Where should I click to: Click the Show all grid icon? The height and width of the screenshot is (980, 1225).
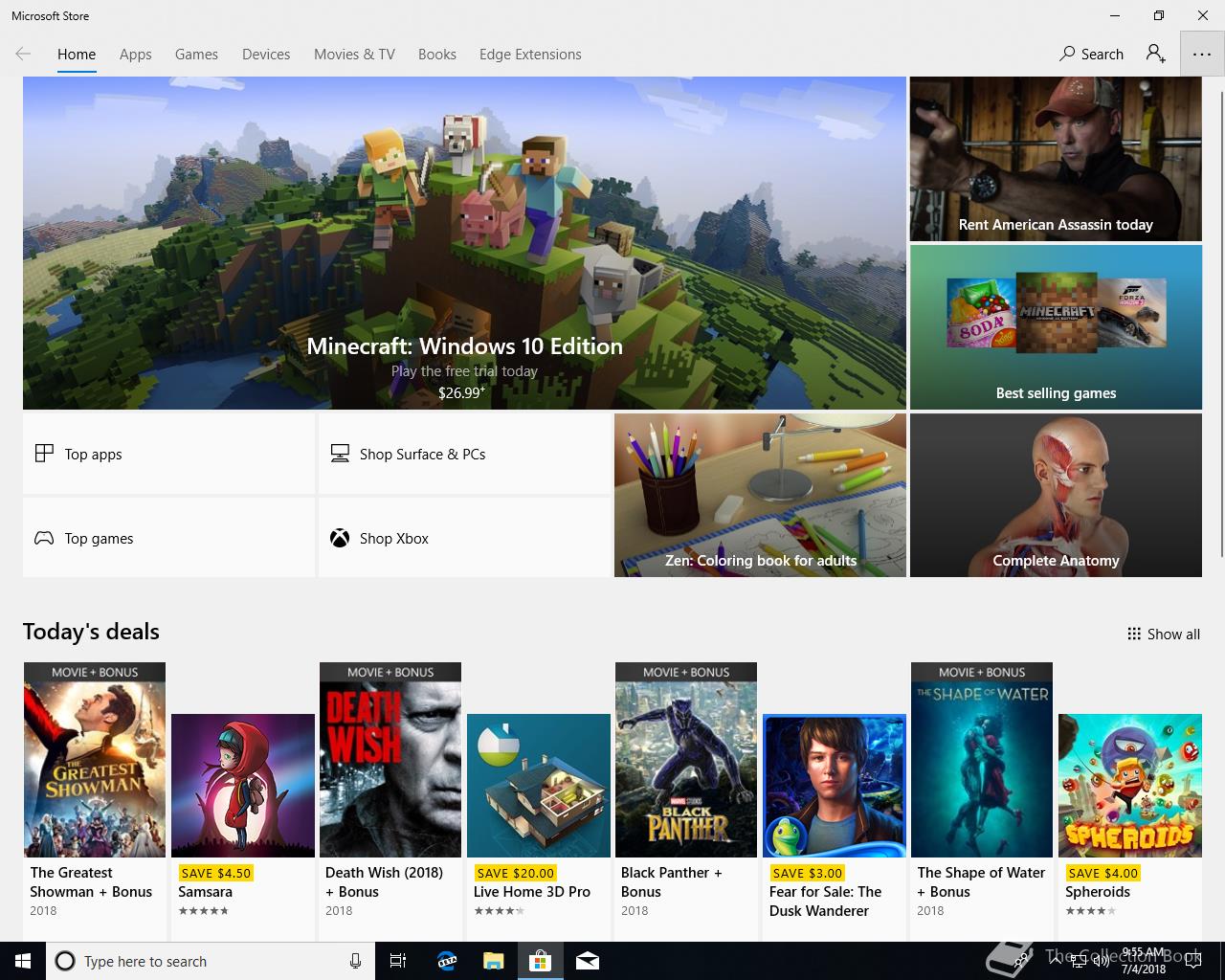(1134, 634)
